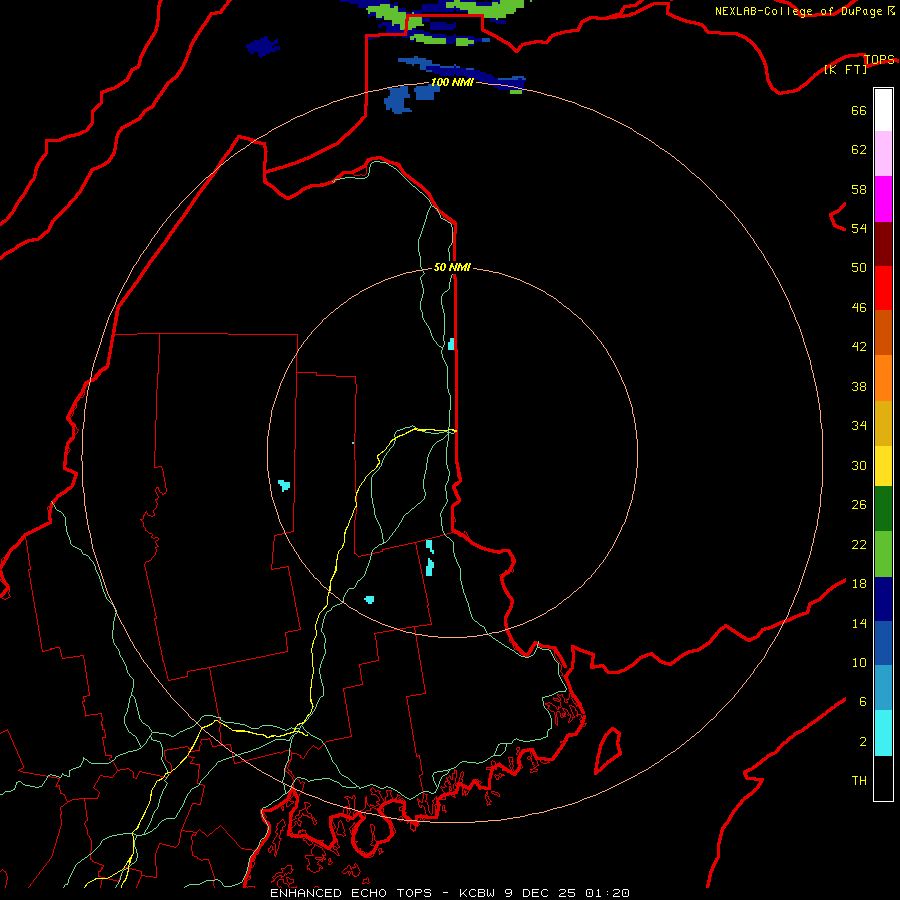This screenshot has width=900, height=900.
Task: Click the gold 34-38 kft legend swatch
Action: tap(883, 423)
